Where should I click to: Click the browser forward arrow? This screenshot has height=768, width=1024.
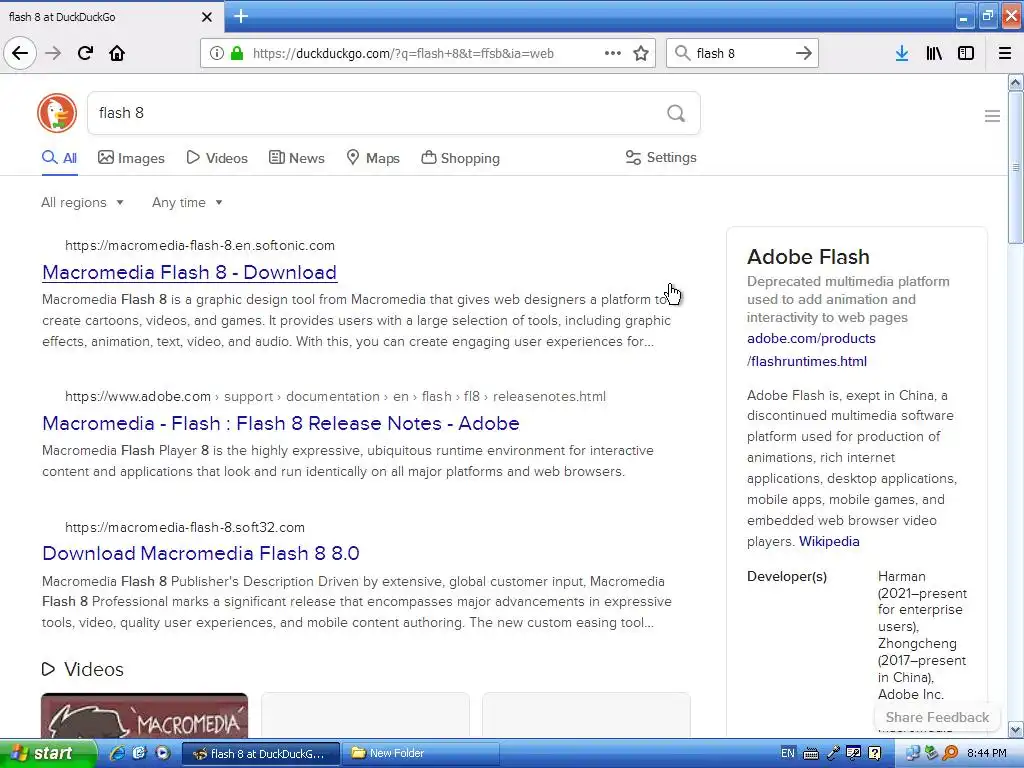click(53, 53)
